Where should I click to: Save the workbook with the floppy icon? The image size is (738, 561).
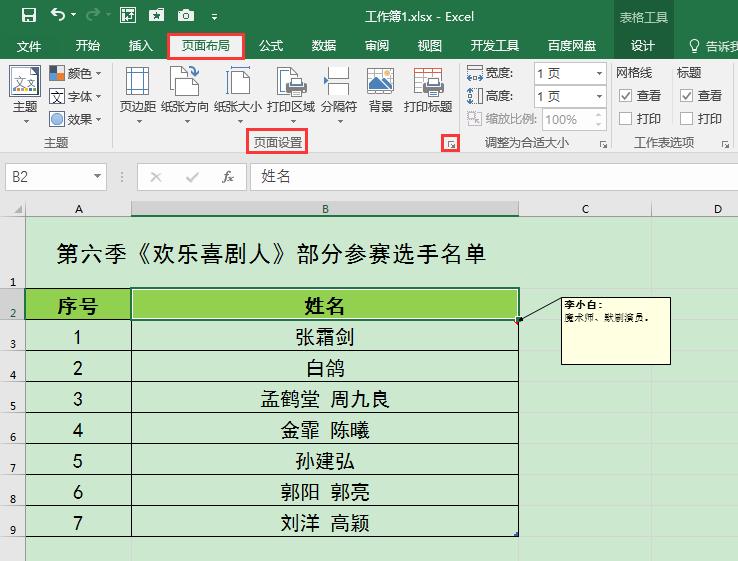tap(29, 16)
